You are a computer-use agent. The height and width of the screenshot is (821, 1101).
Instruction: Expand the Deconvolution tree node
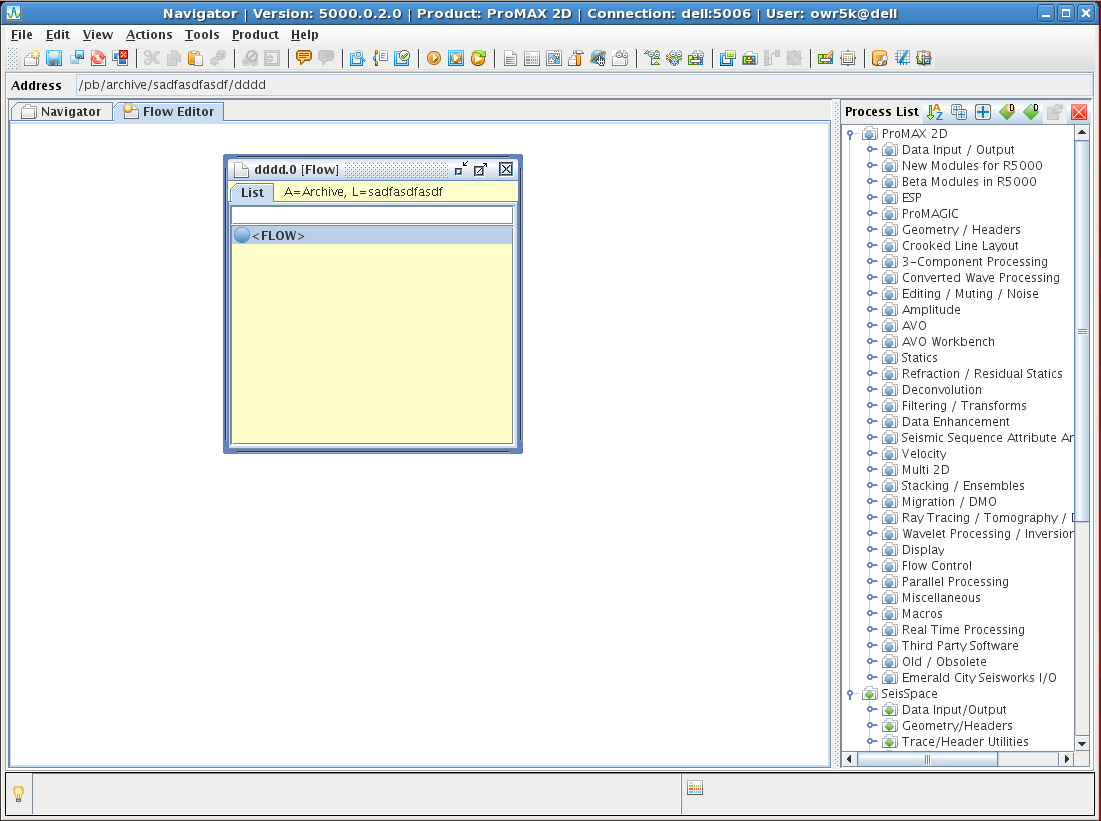(871, 390)
